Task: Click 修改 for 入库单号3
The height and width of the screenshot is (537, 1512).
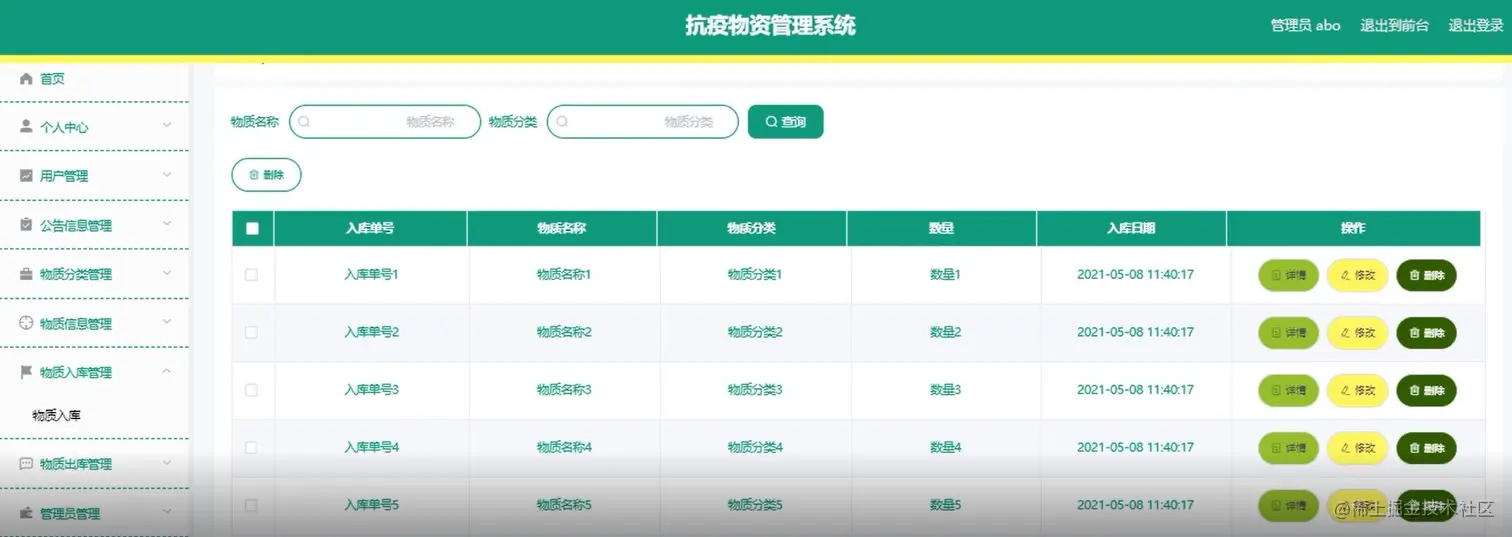Action: [x=1357, y=391]
